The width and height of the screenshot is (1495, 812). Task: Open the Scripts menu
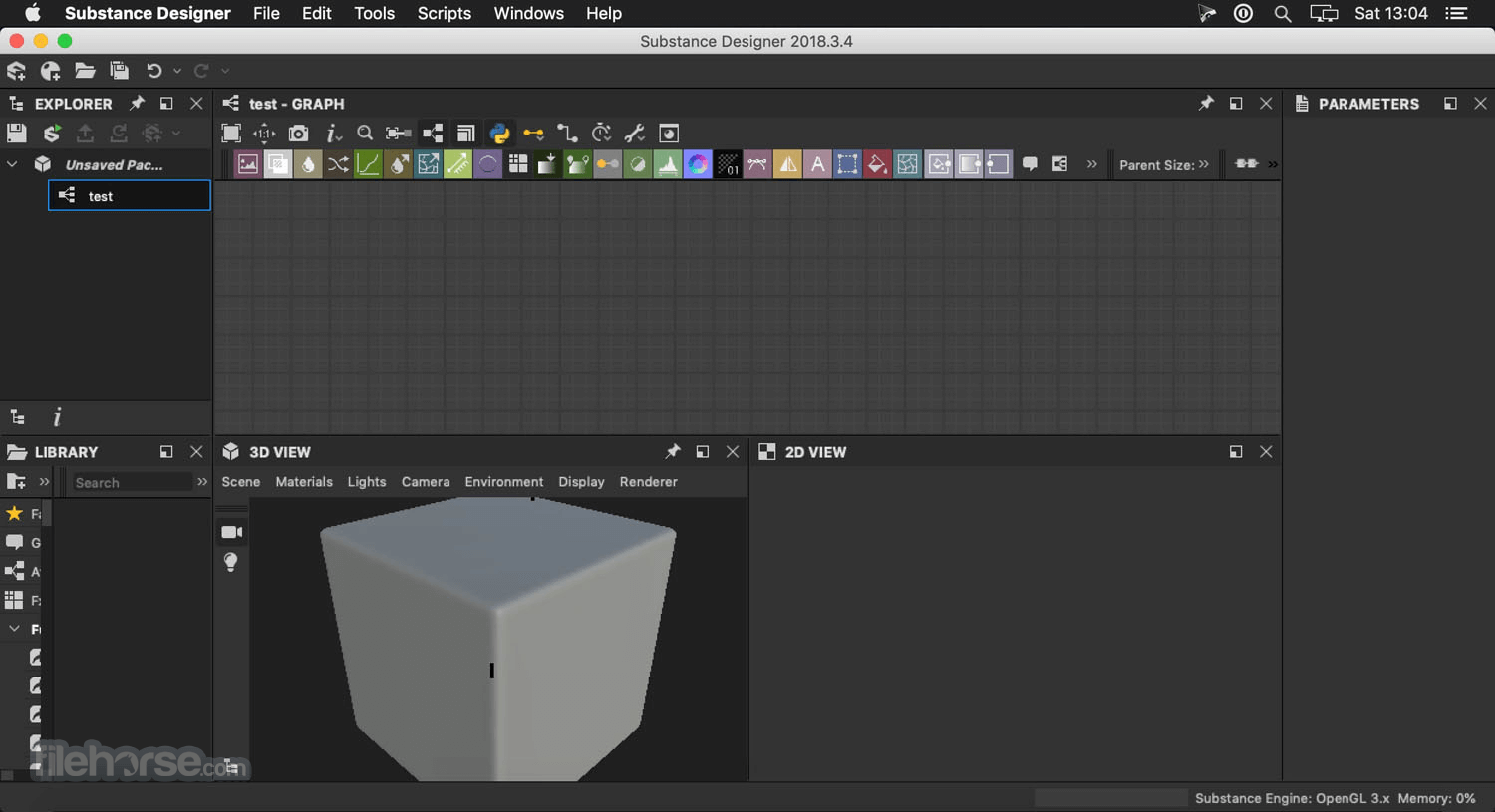click(444, 13)
